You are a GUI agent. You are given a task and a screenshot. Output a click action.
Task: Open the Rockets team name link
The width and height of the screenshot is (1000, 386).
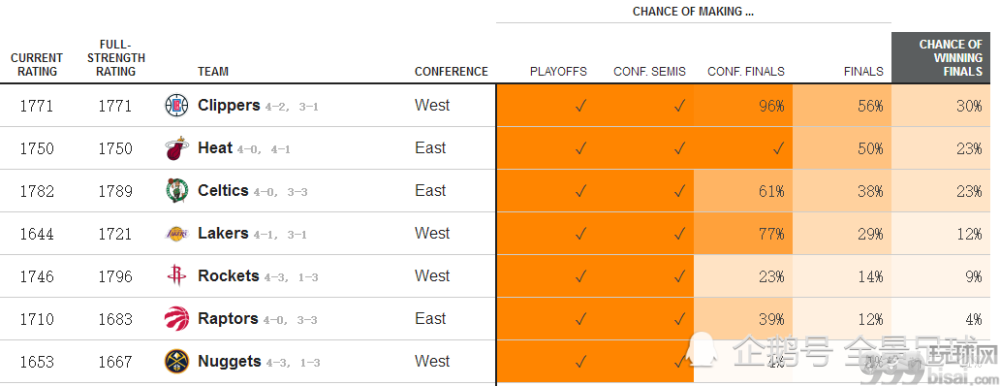tap(228, 276)
